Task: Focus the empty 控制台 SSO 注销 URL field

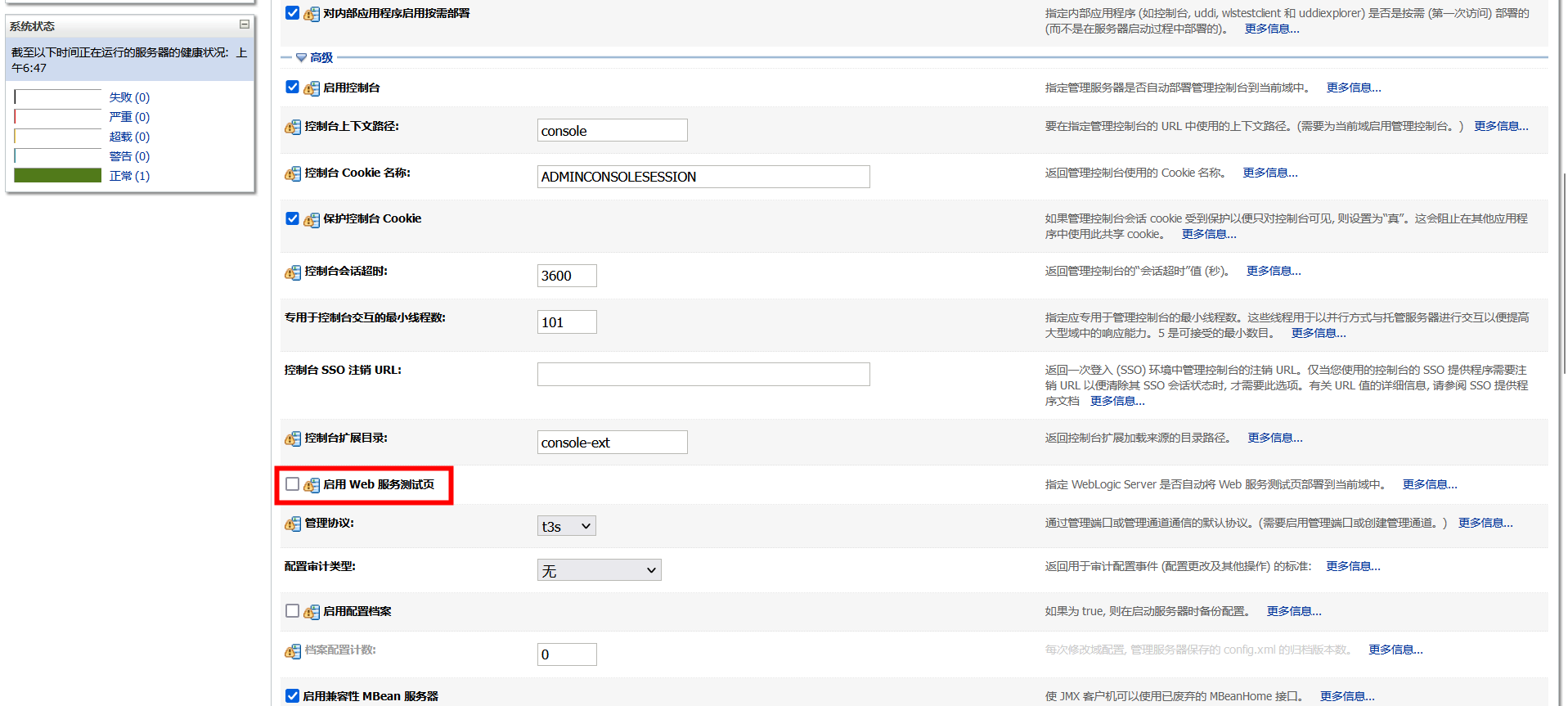Action: click(703, 375)
